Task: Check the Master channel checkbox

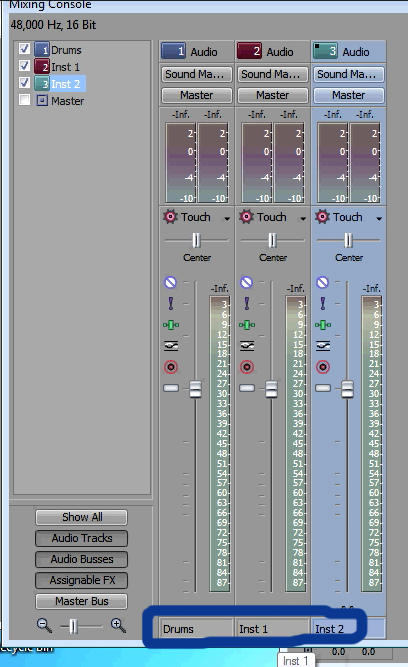Action: tap(24, 100)
